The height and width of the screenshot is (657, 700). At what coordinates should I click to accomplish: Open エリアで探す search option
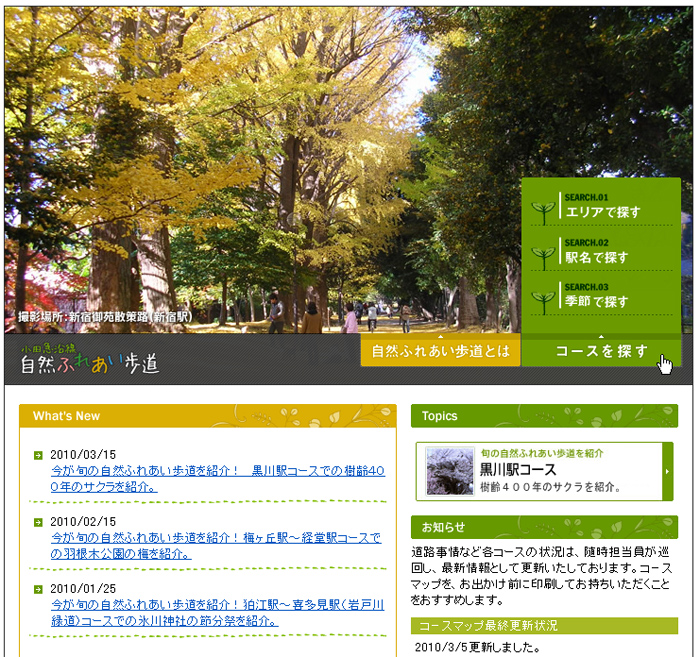pos(603,212)
